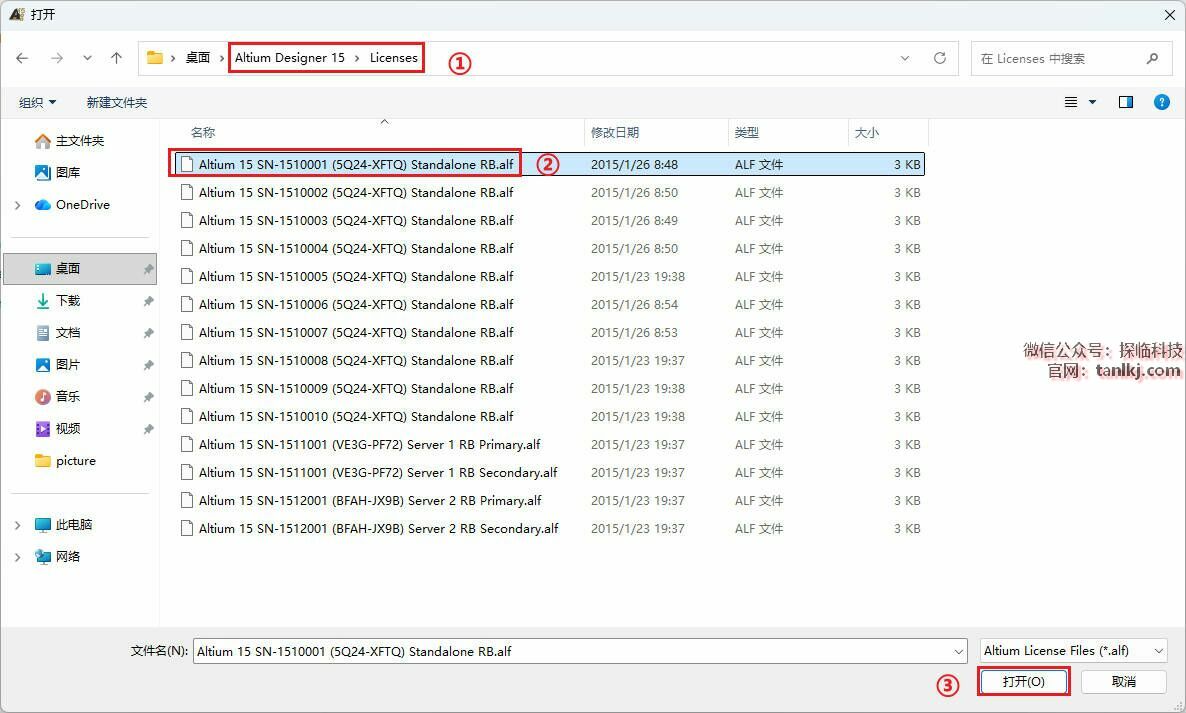Click the pin icon beside 文档
1186x713 pixels.
tap(148, 333)
